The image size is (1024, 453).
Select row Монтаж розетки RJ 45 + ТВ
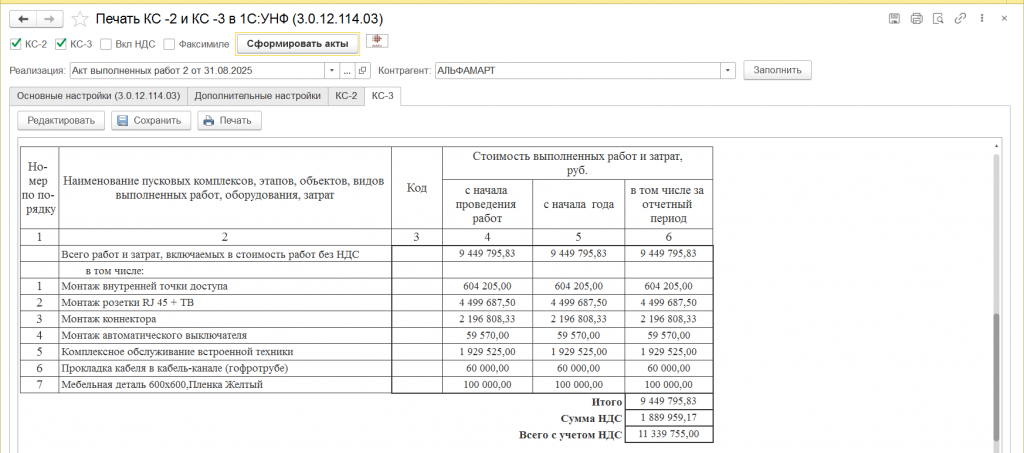(x=366, y=303)
